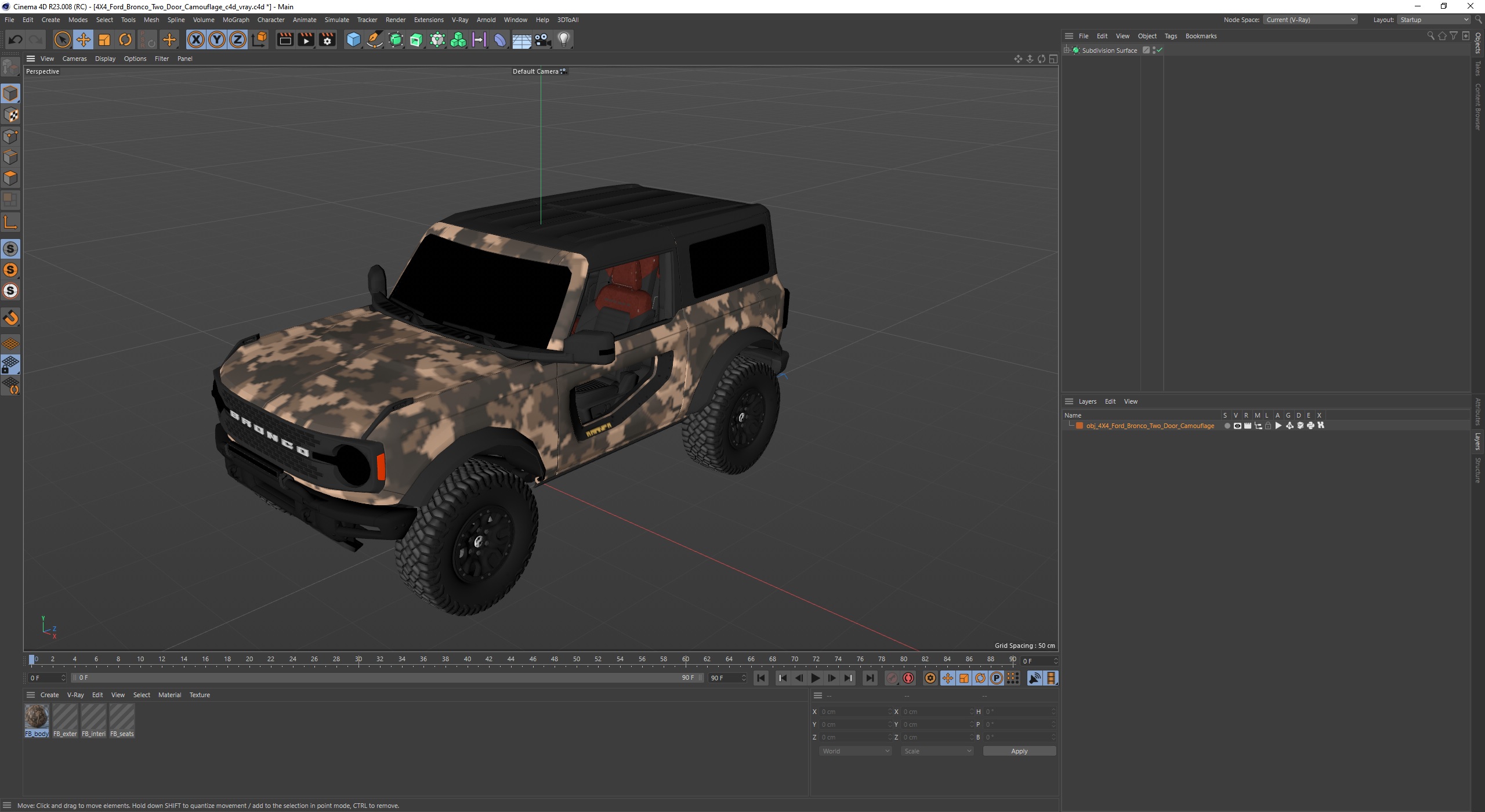Click the Undo arrow icon

pos(16,39)
